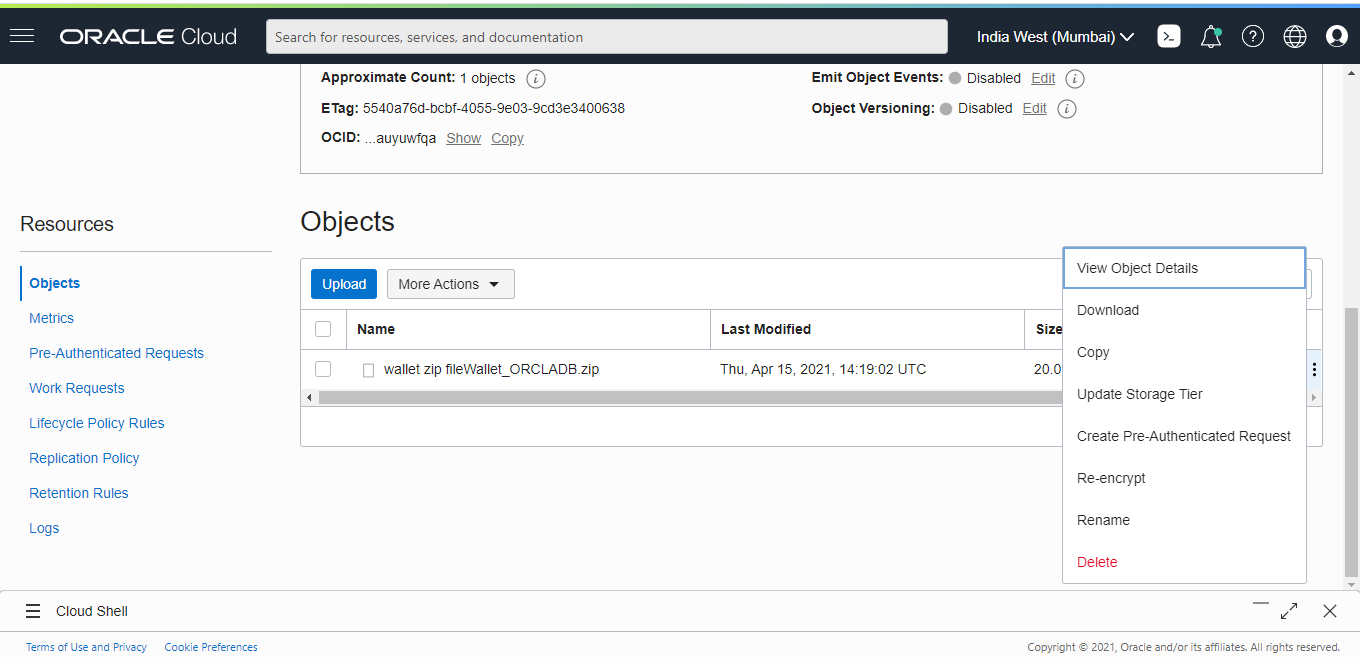This screenshot has height=657, width=1360.
Task: Open the user profile menu
Action: pyautogui.click(x=1337, y=37)
